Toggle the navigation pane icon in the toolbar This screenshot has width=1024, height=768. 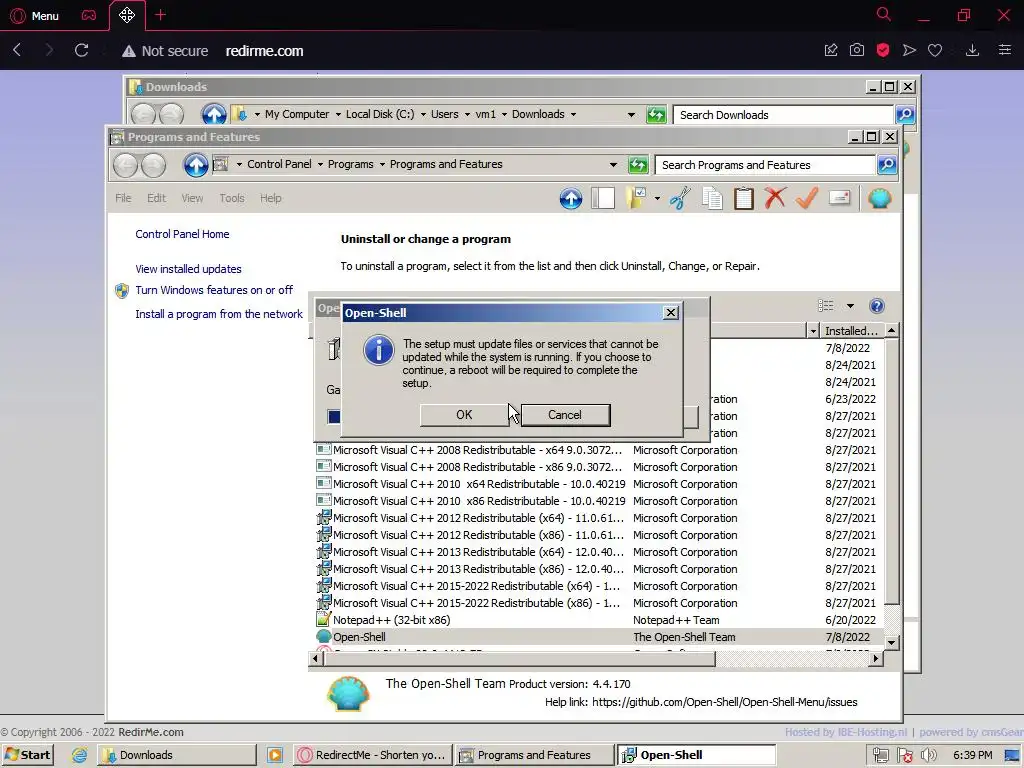(603, 199)
